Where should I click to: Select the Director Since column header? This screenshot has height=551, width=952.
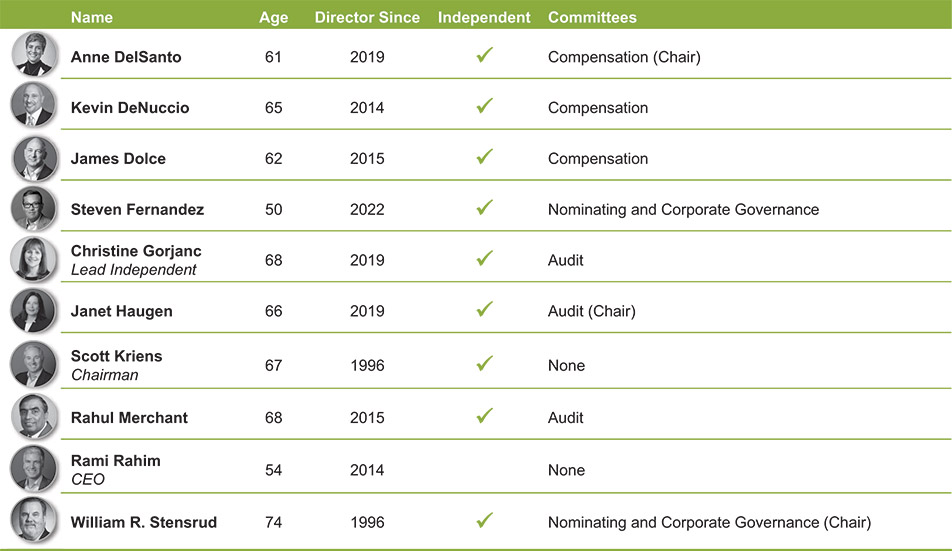pos(367,17)
